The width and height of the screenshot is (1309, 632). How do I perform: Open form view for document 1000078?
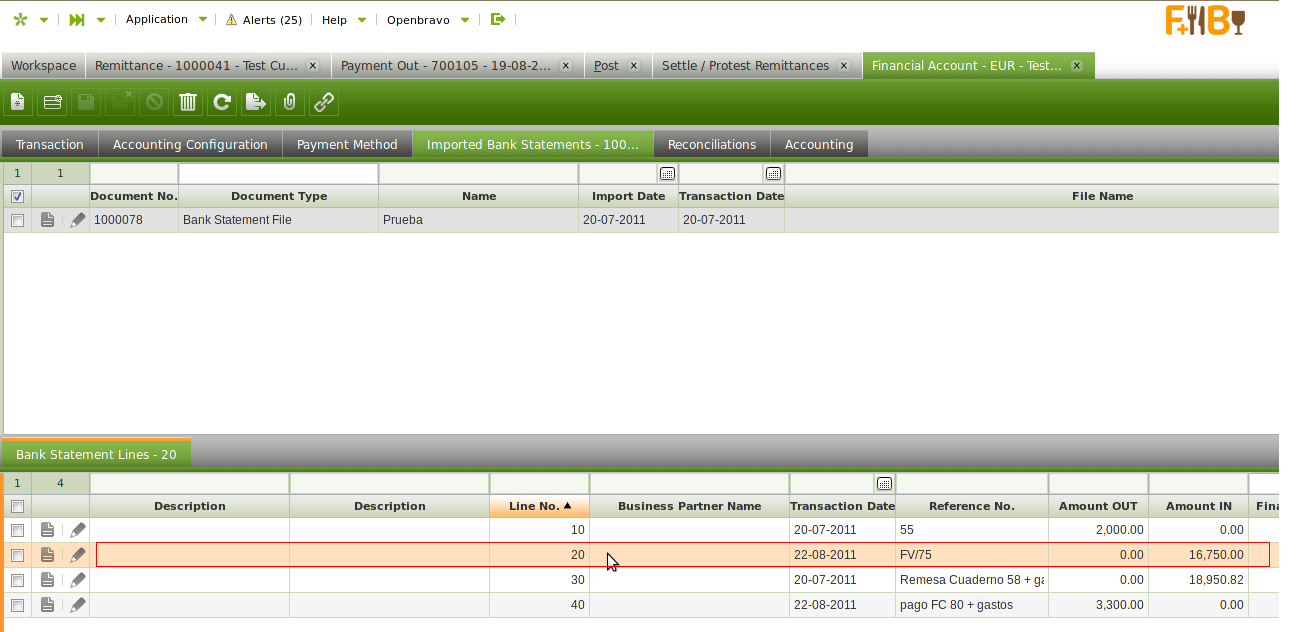pos(47,220)
